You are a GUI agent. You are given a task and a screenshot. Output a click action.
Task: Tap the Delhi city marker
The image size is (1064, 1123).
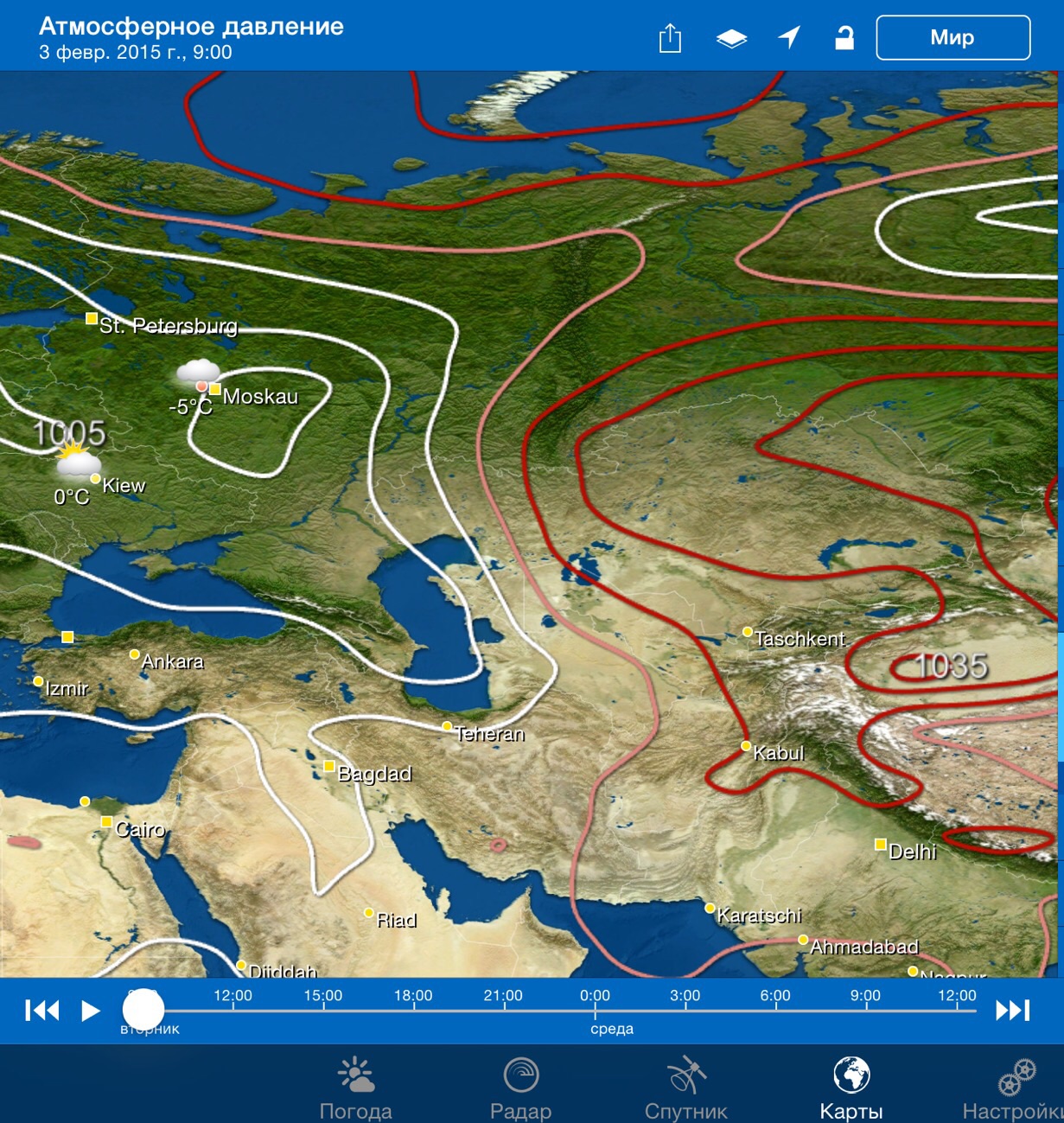click(x=880, y=844)
